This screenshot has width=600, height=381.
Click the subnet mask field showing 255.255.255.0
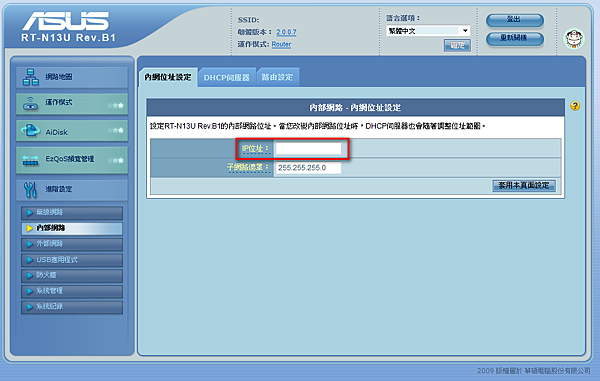308,168
